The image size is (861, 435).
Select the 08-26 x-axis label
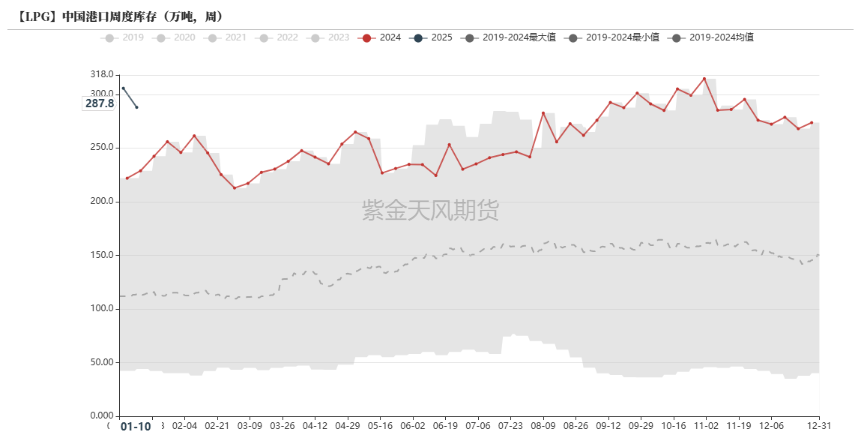pyautogui.click(x=575, y=426)
